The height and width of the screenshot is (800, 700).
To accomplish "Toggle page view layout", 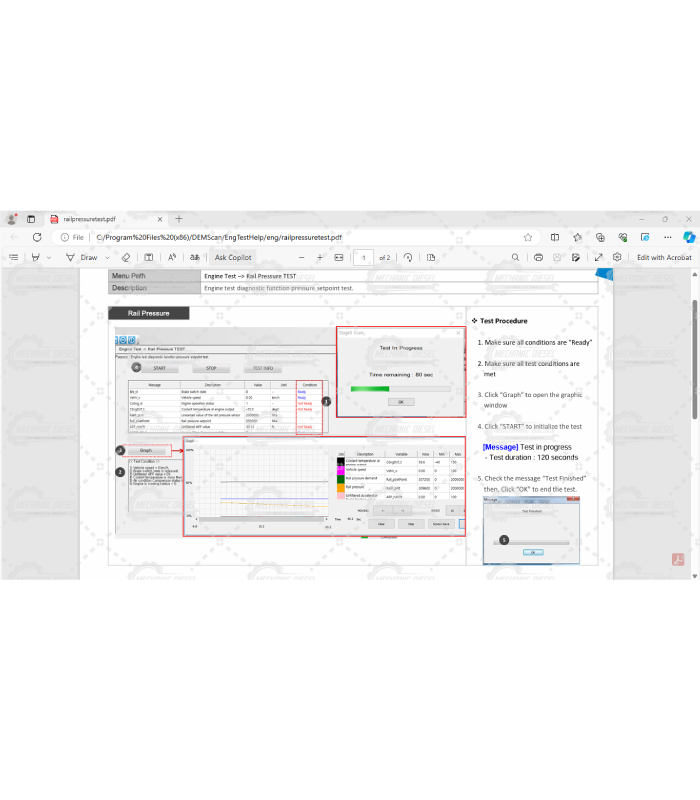I will tap(431, 257).
